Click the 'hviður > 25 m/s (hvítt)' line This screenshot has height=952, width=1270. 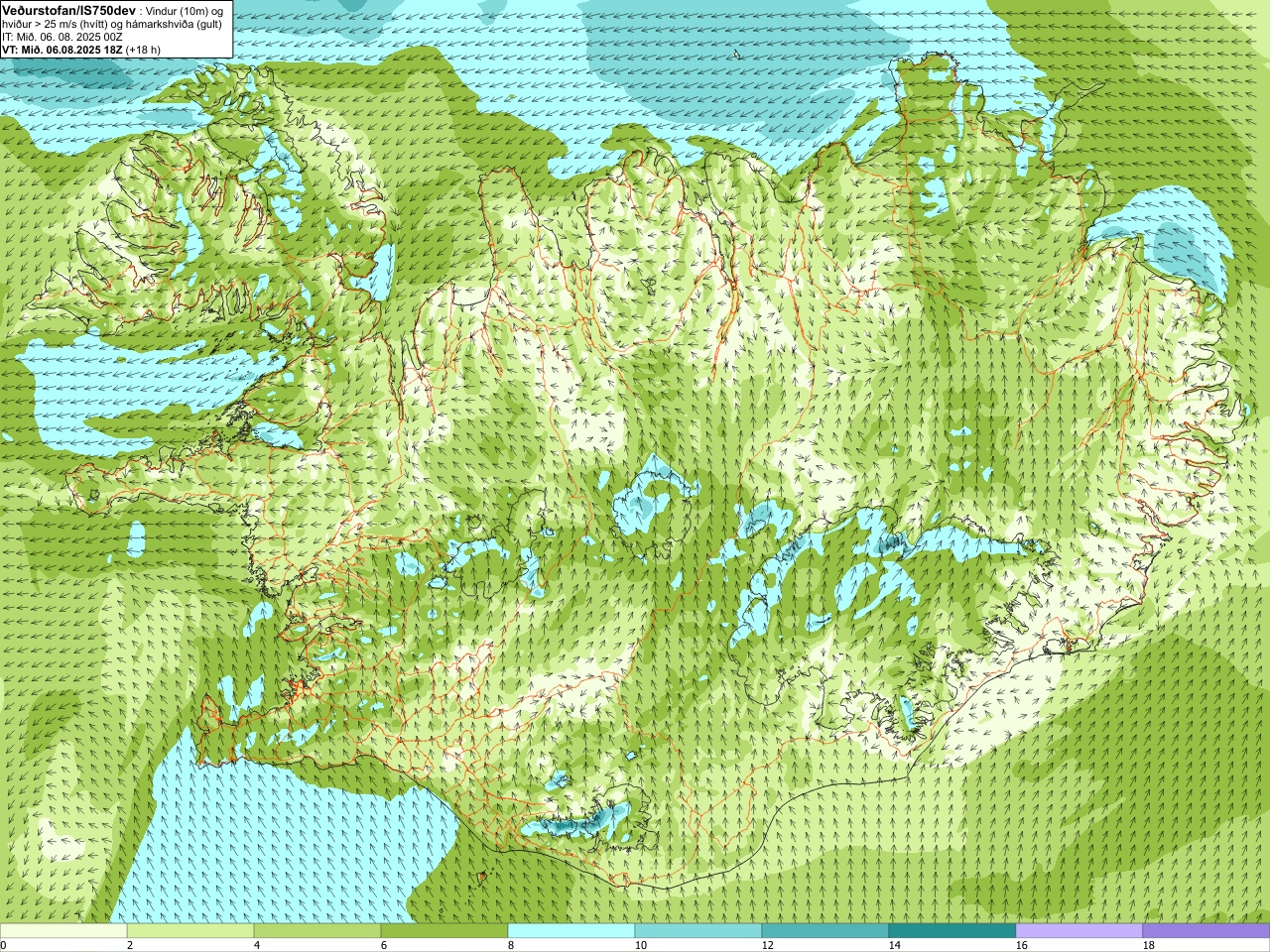click(x=57, y=24)
